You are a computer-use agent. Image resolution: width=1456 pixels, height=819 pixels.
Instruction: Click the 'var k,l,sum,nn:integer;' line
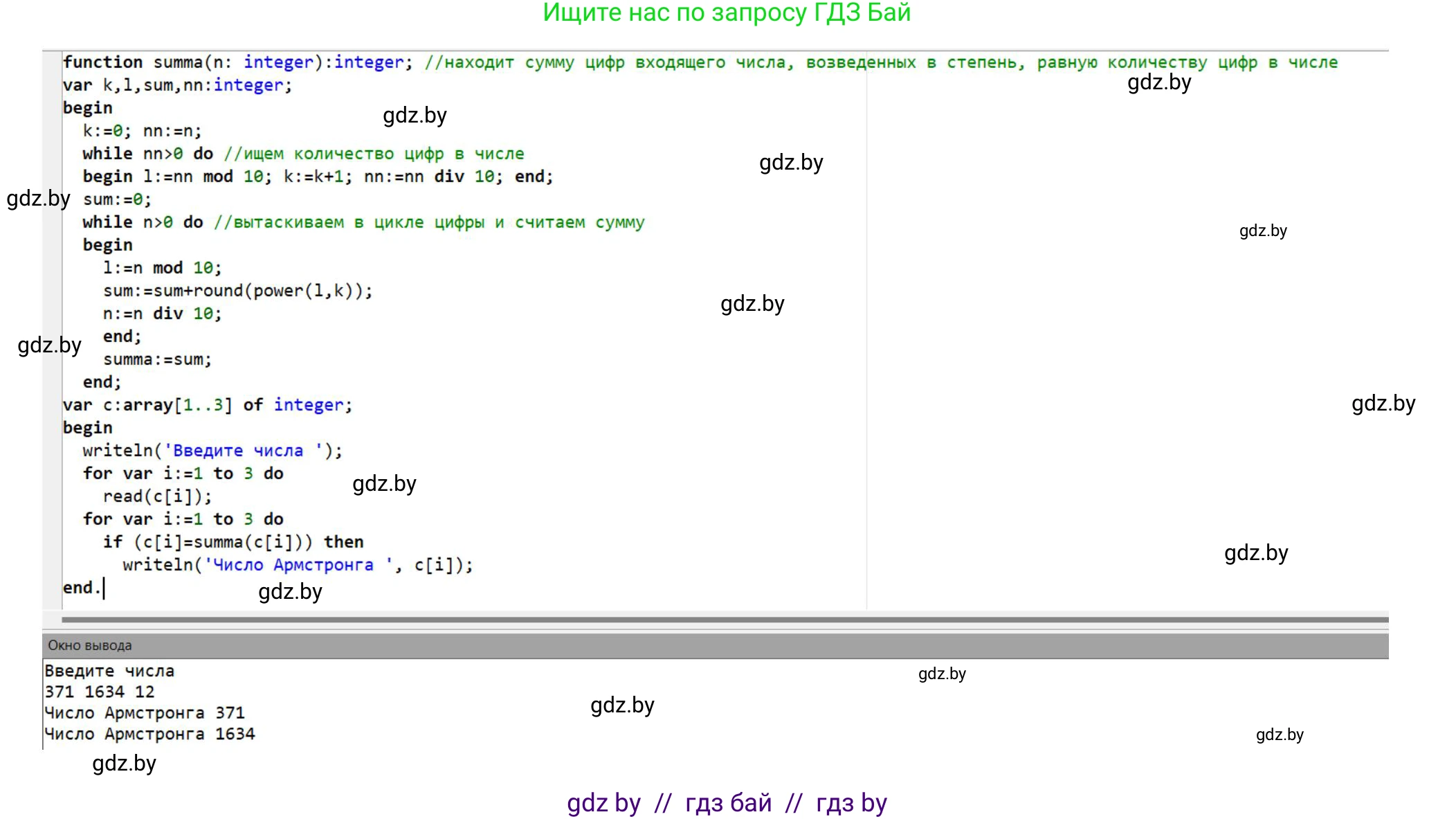[177, 85]
